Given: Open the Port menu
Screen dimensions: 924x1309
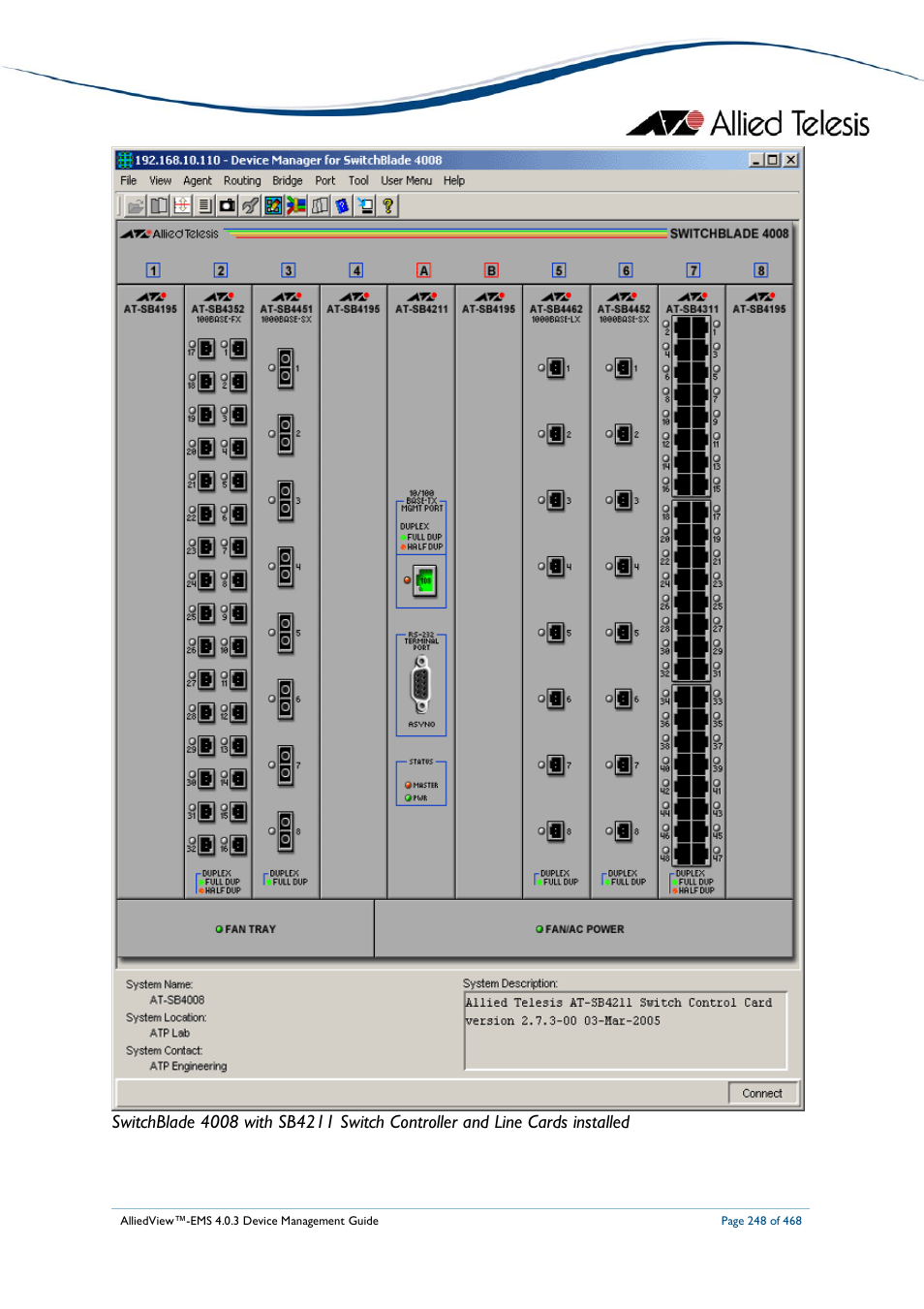Looking at the screenshot, I should [325, 181].
